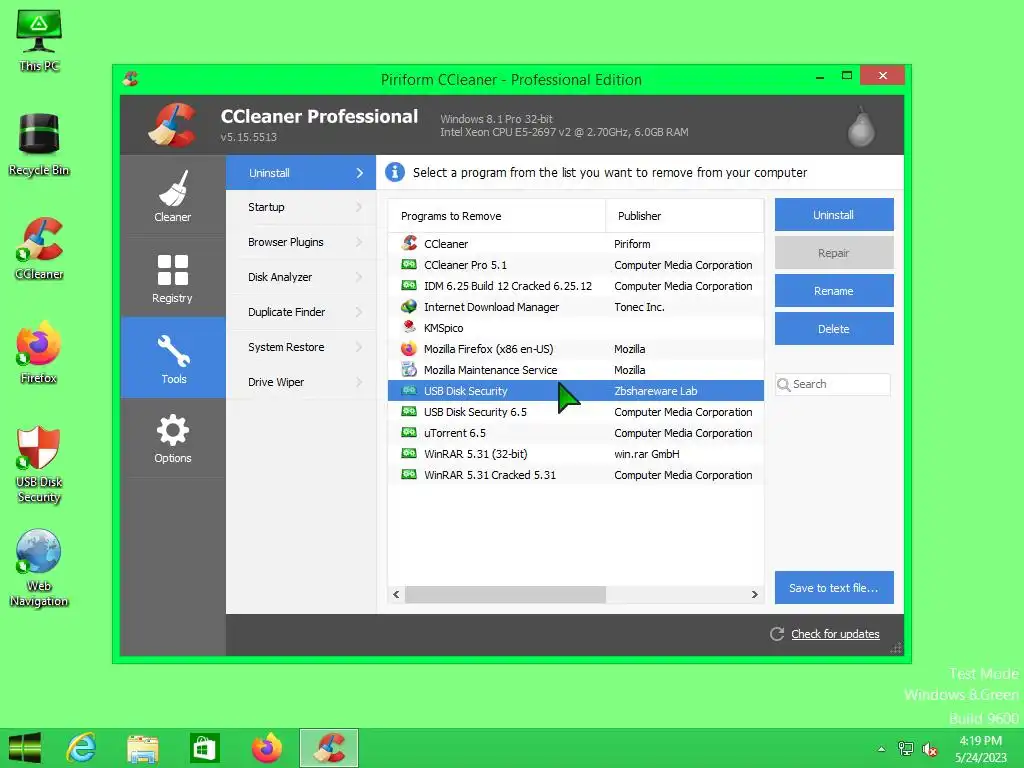The height and width of the screenshot is (768, 1024).
Task: Click the Internet Download Manager row icon
Action: pos(409,306)
